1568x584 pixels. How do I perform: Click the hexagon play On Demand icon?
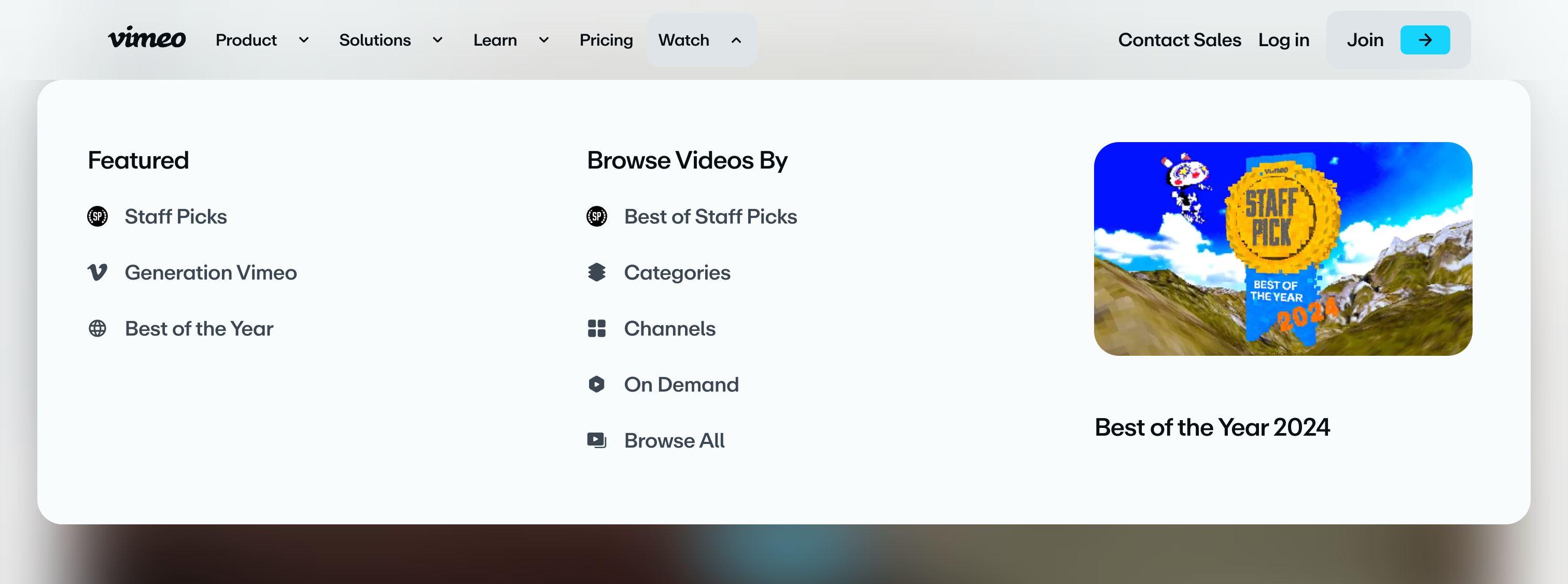point(596,384)
